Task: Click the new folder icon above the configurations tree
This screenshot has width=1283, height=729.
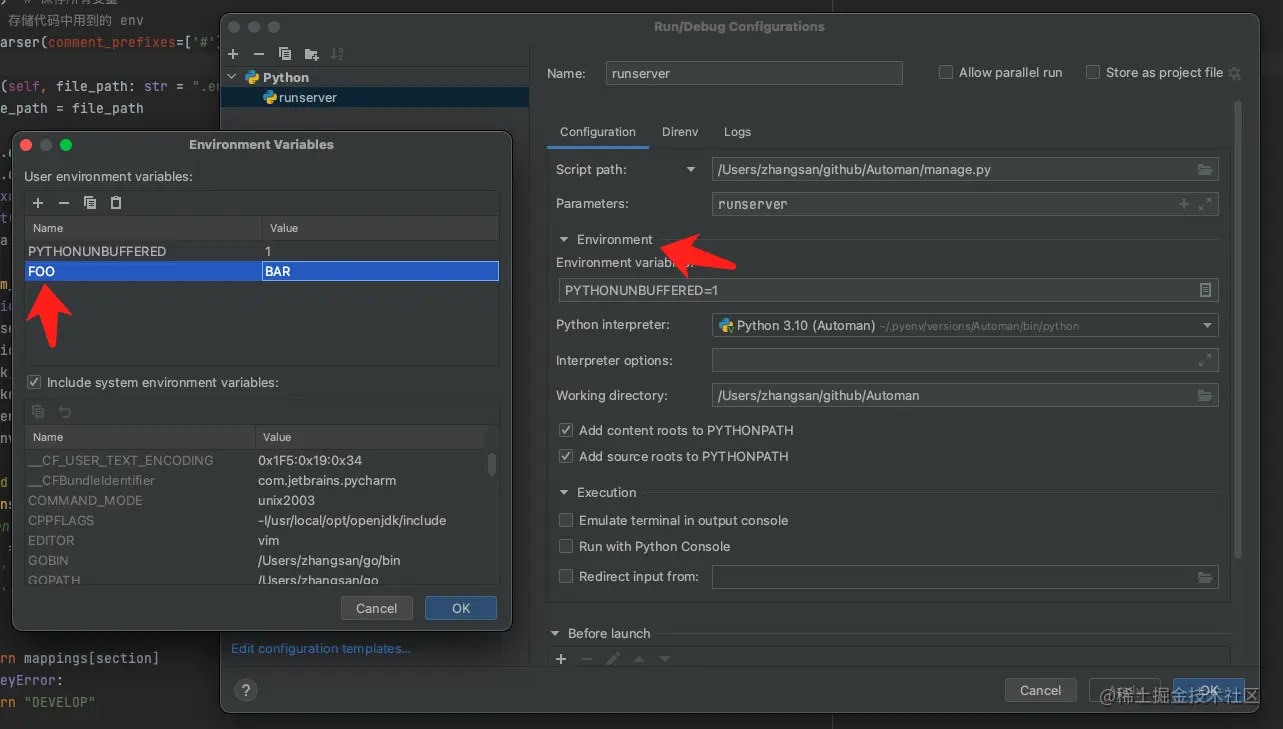Action: 311,54
